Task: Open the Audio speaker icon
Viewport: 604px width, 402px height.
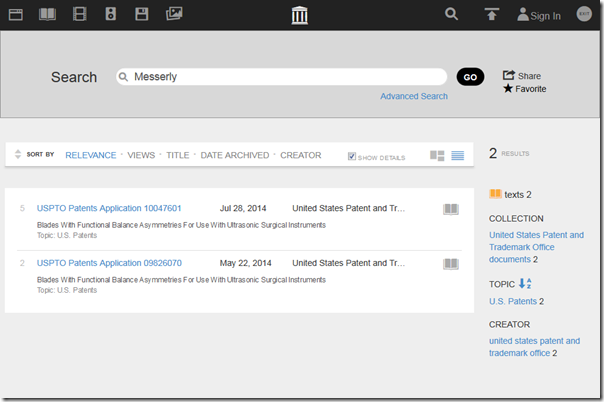Action: (111, 14)
